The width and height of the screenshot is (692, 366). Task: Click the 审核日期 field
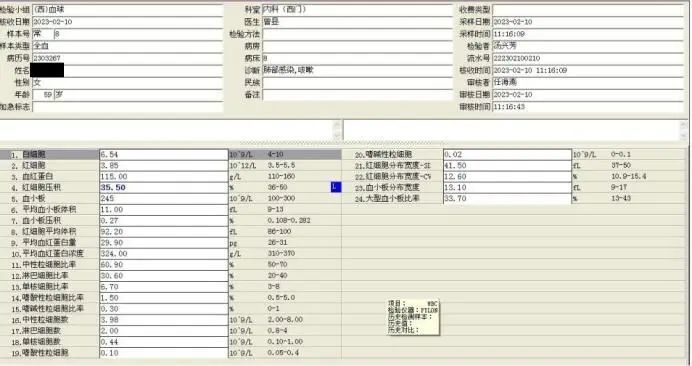tap(588, 94)
